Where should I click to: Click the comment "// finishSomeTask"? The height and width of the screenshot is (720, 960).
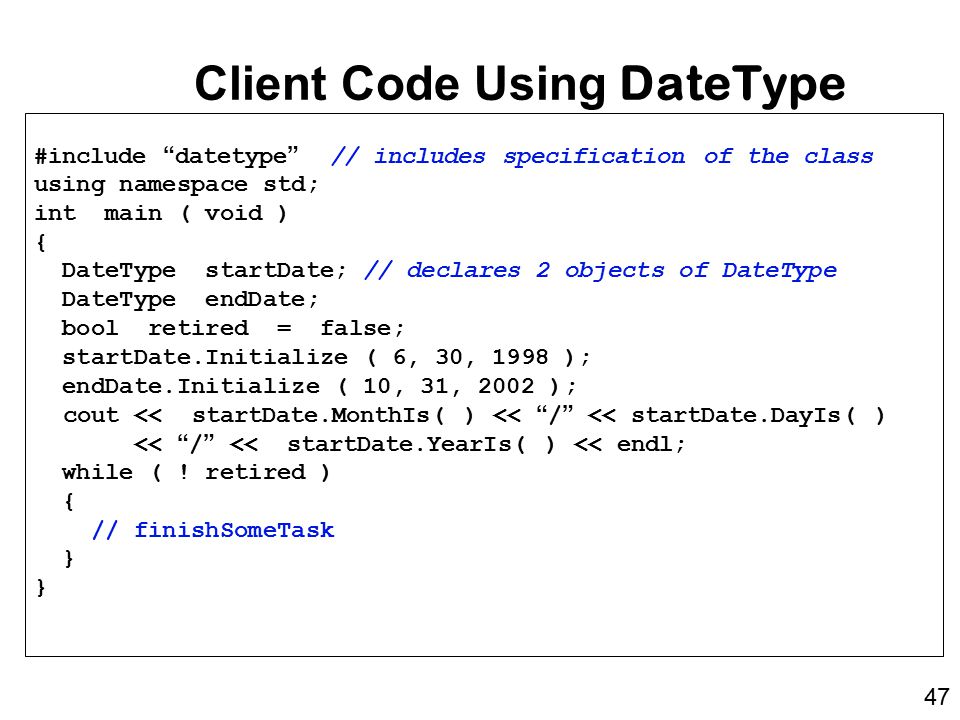tap(213, 530)
